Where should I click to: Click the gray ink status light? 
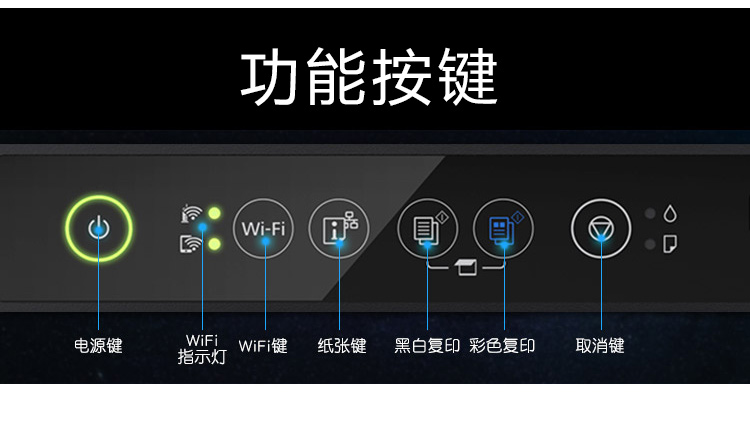coord(650,213)
